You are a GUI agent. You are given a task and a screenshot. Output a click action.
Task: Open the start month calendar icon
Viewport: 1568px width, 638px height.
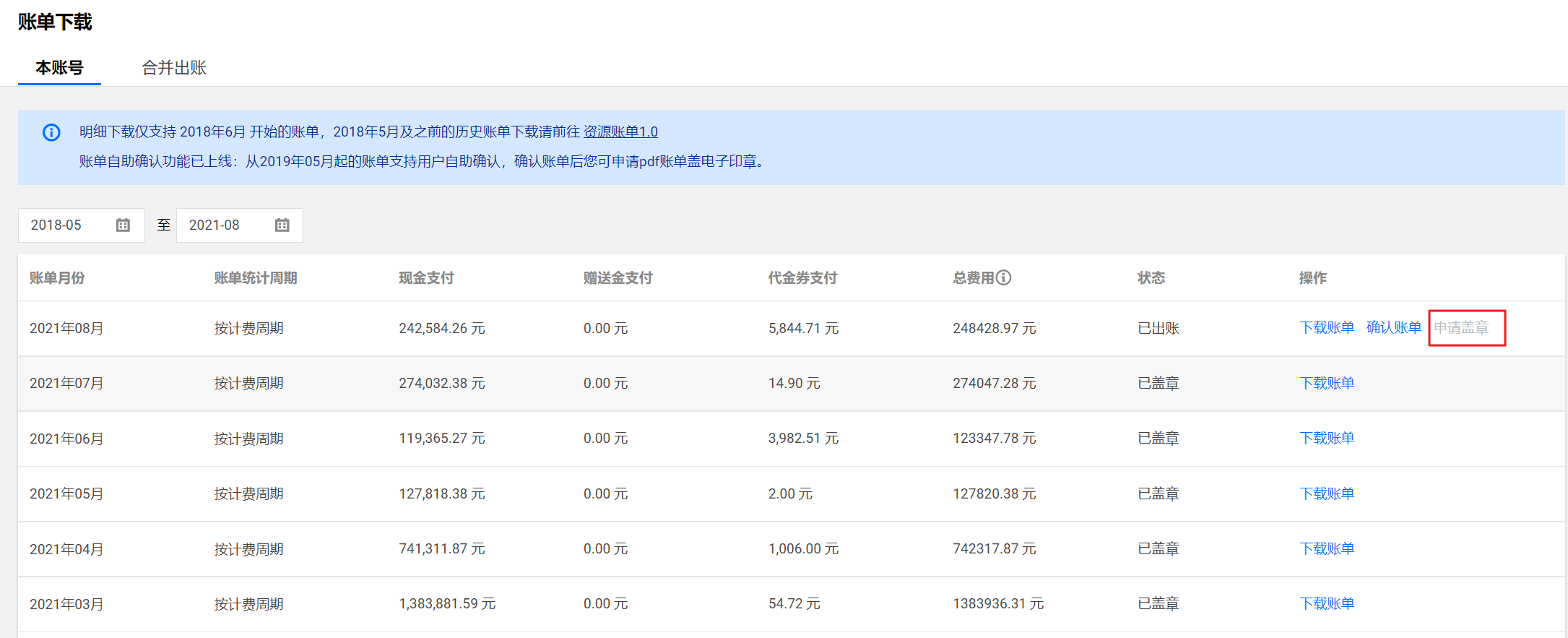pyautogui.click(x=123, y=225)
